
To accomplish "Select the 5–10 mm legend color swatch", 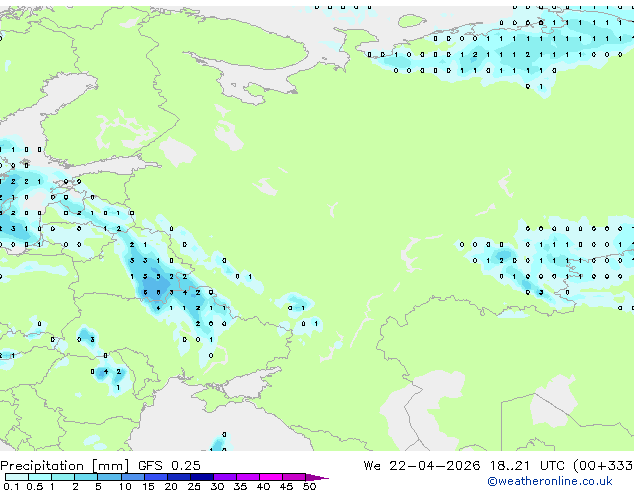I will (x=109, y=477).
